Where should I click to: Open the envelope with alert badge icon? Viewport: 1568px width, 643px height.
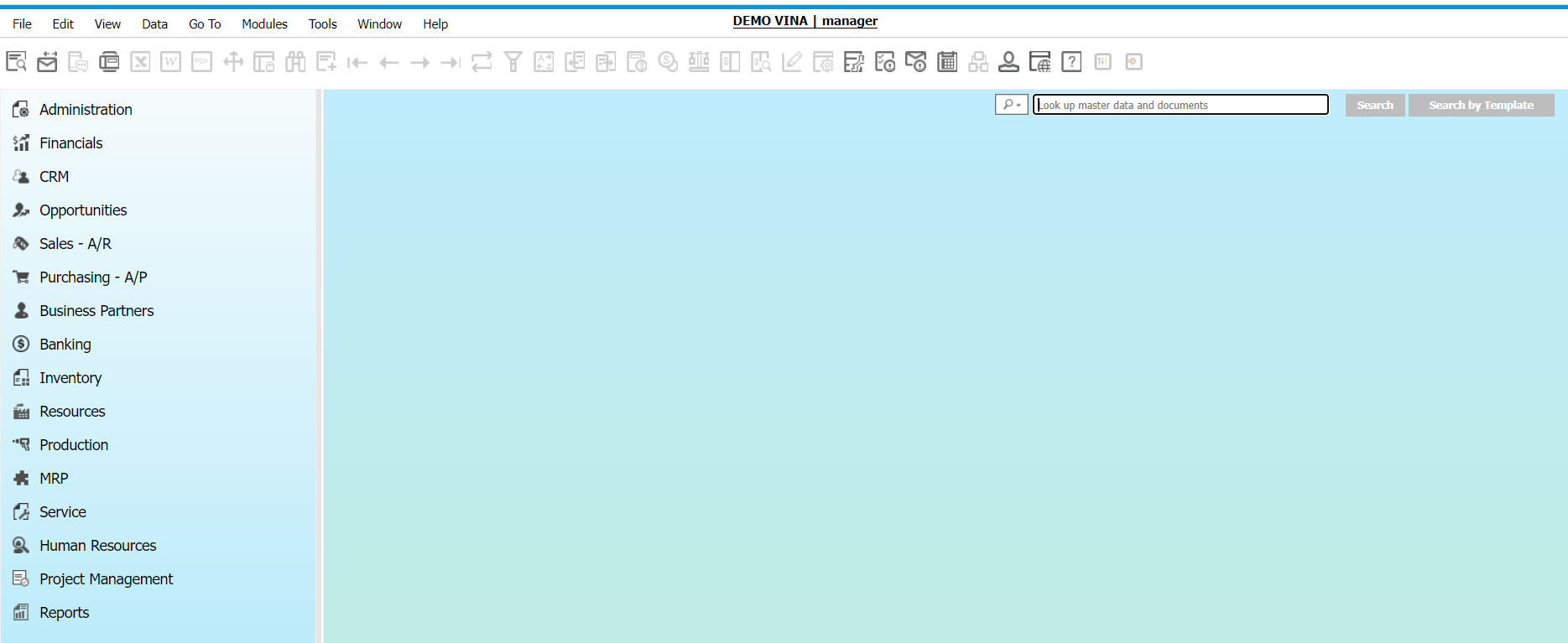coord(915,61)
